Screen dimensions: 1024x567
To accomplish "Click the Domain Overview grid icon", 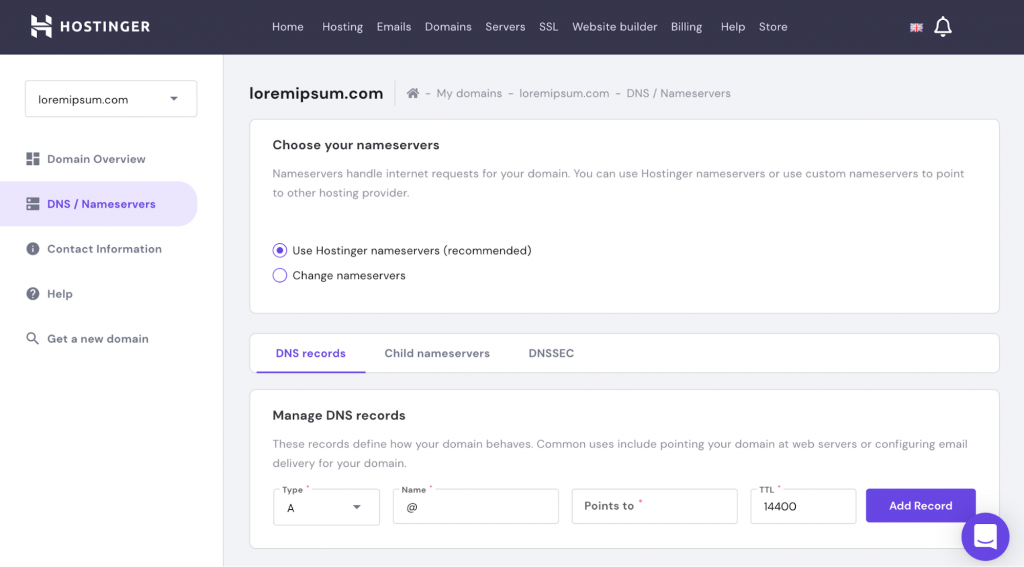I will click(x=33, y=159).
